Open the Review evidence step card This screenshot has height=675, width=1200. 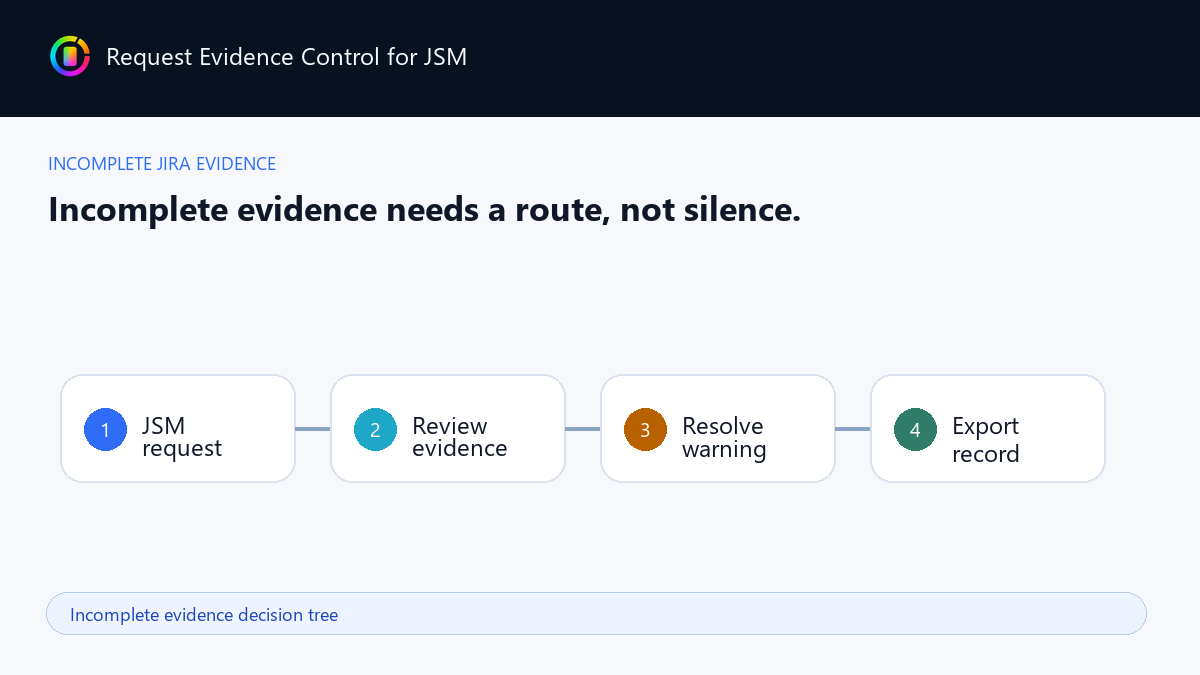(x=448, y=429)
